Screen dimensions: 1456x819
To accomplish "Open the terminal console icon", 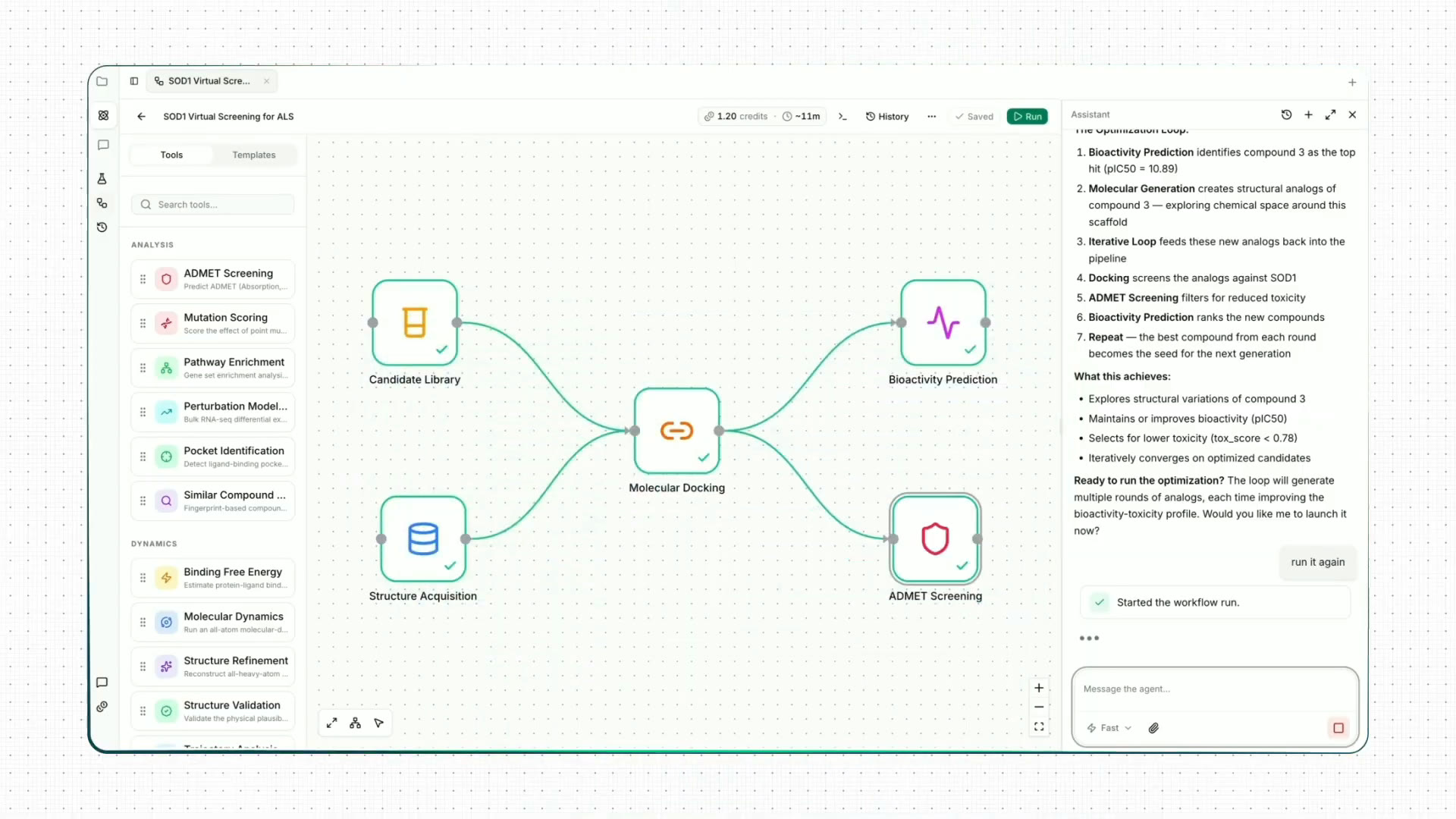I will tap(843, 116).
